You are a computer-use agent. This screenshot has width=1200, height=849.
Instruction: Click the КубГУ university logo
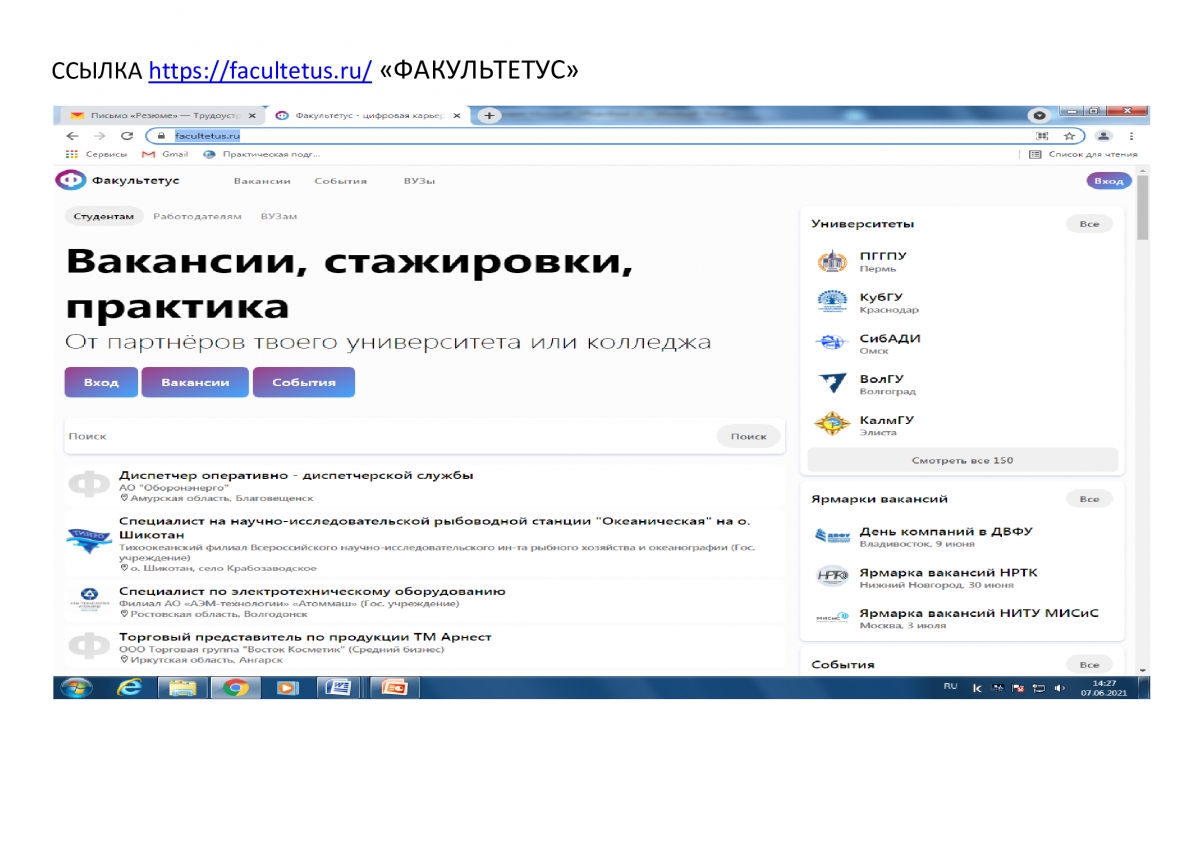click(832, 302)
